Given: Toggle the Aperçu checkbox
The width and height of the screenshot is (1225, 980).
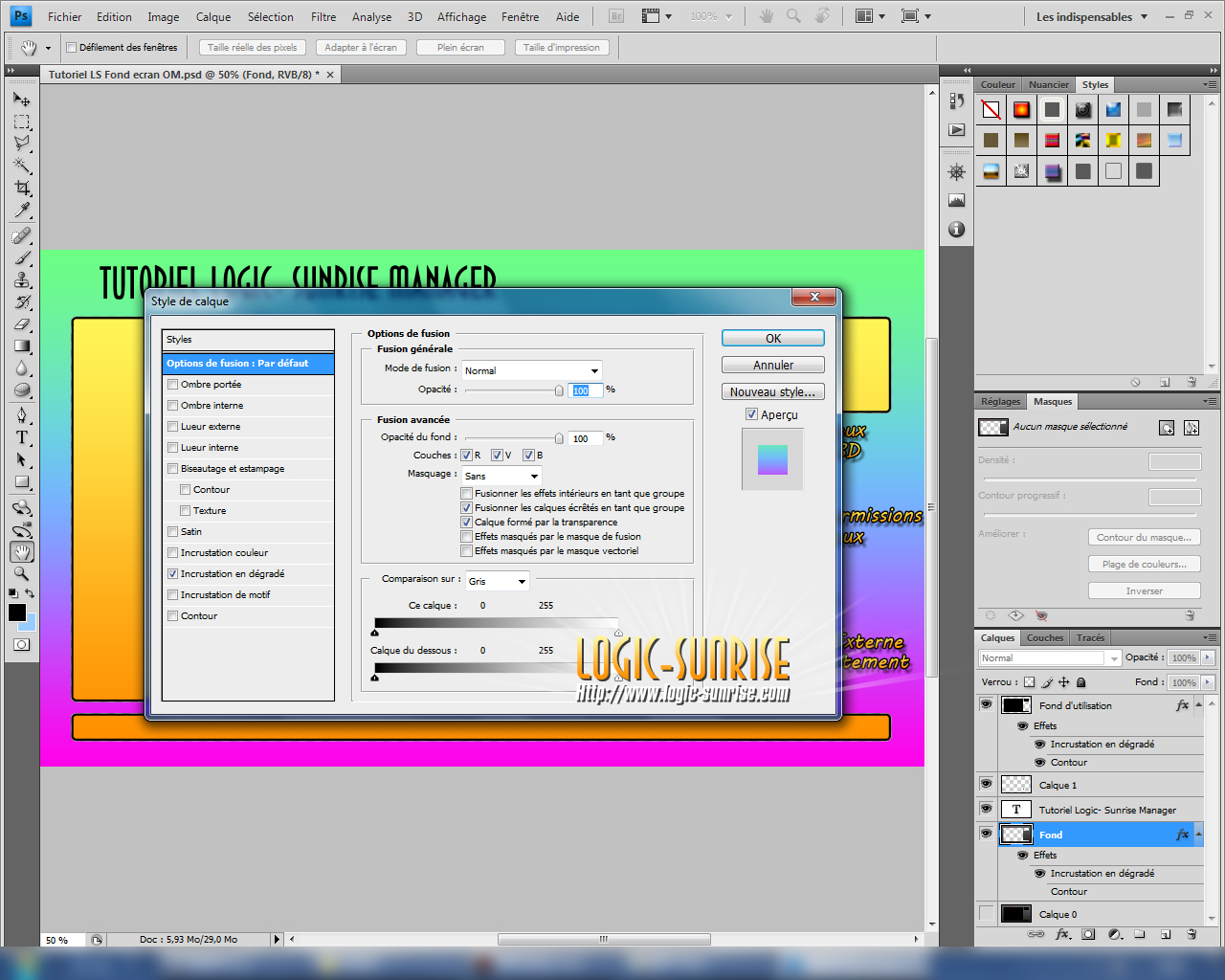Looking at the screenshot, I should tap(751, 414).
